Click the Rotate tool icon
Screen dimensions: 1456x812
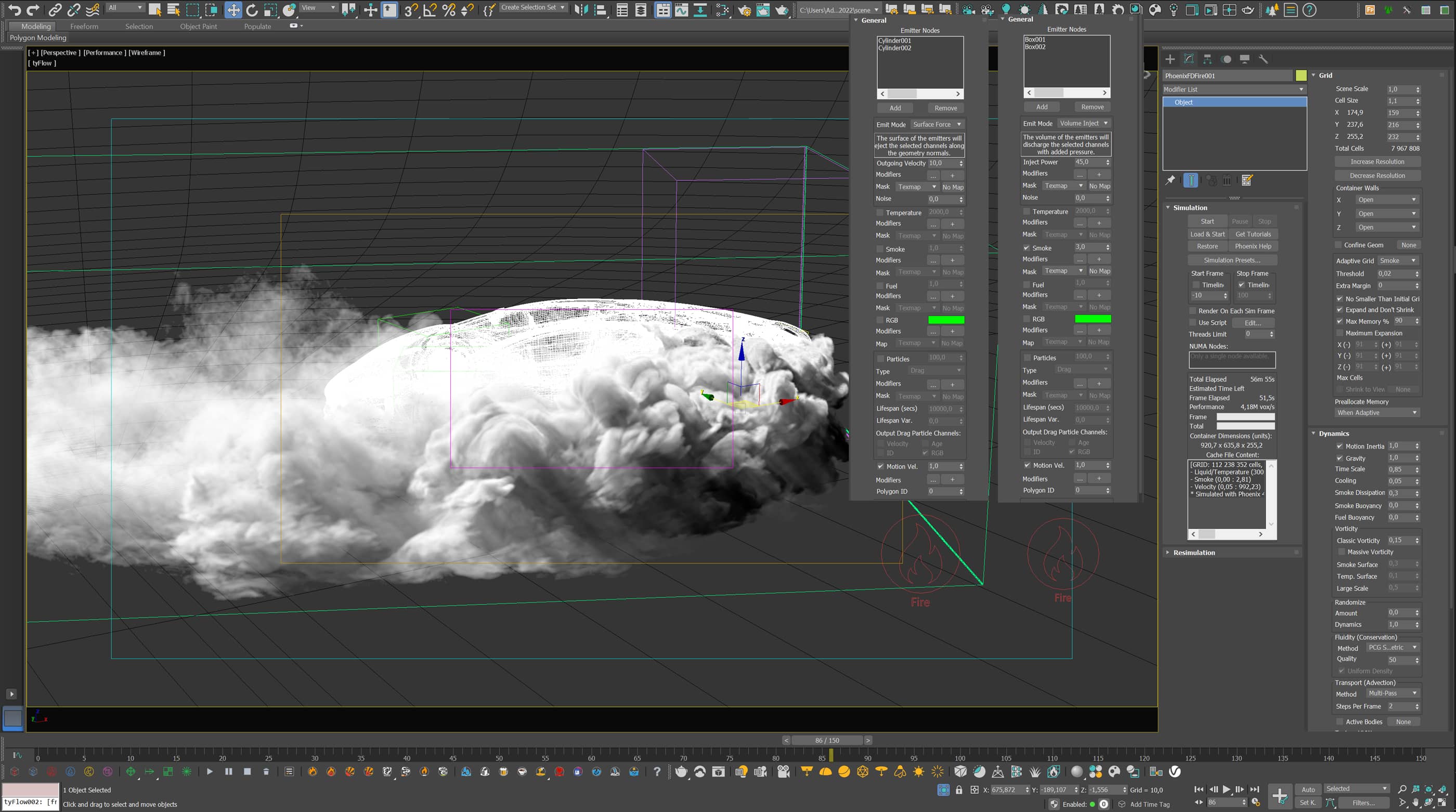[x=252, y=9]
